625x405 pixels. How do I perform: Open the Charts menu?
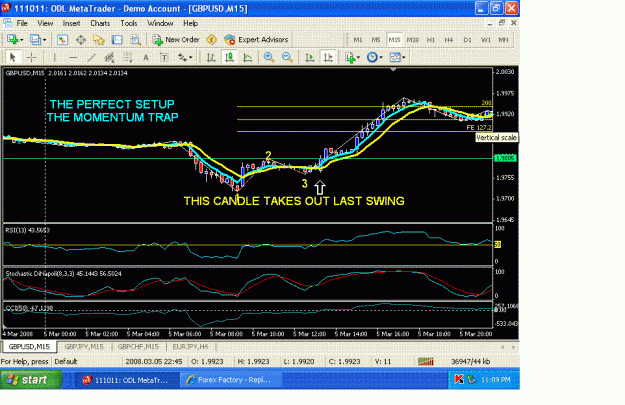pos(100,23)
